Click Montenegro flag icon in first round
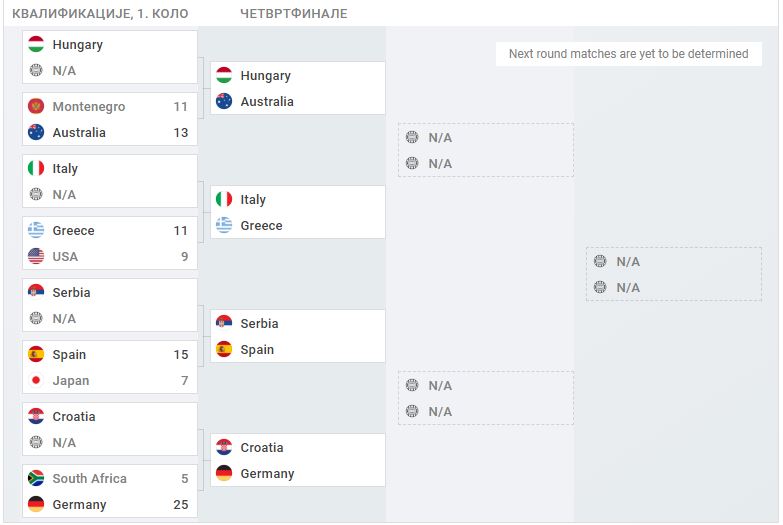The width and height of the screenshot is (783, 525). point(36,106)
